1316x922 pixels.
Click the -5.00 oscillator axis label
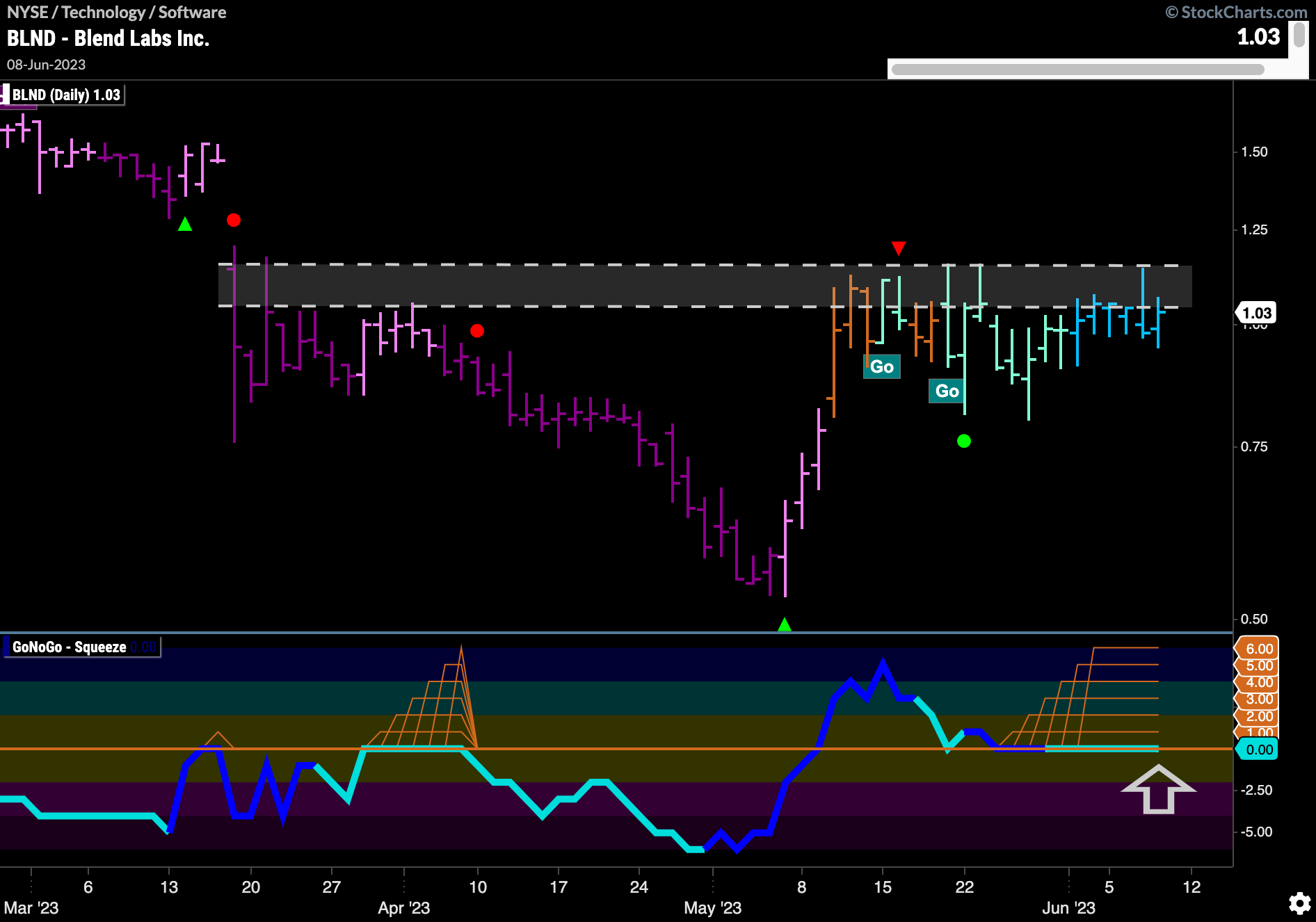click(1256, 832)
